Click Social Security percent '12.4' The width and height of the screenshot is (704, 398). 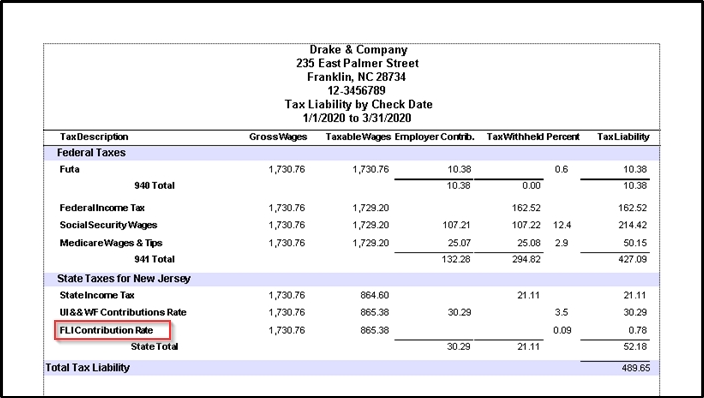tap(562, 225)
